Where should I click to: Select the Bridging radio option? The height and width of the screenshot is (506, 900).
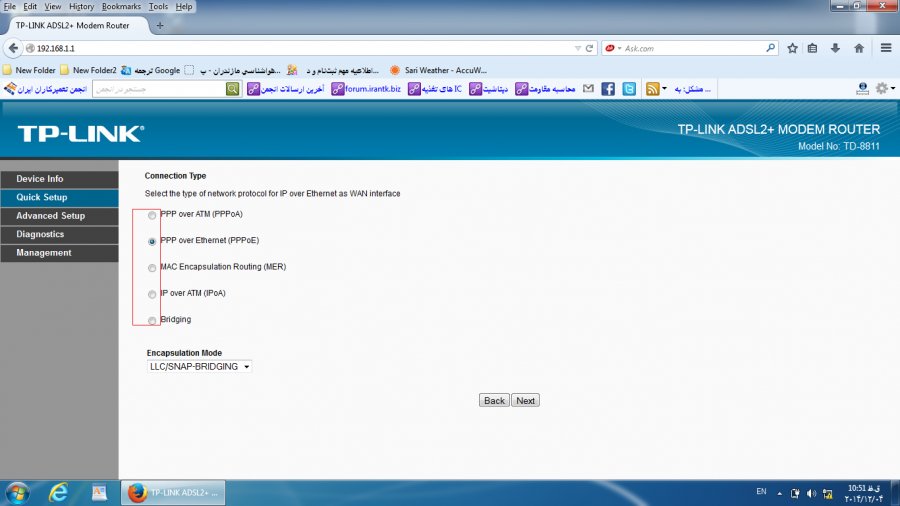click(152, 321)
